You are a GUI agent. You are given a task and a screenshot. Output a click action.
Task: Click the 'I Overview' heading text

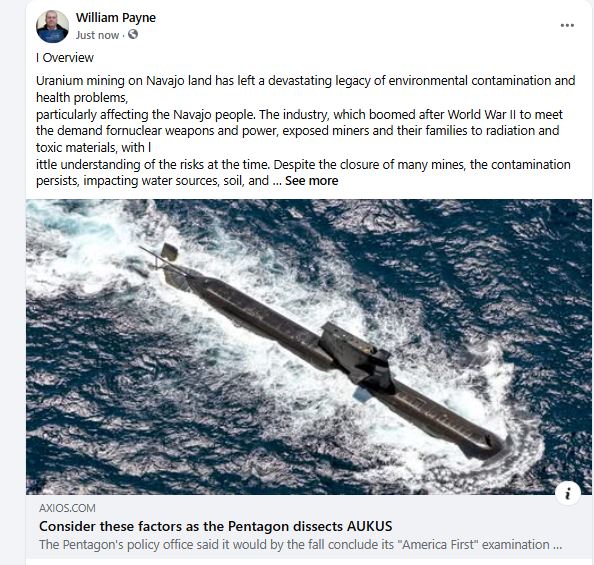coord(65,58)
